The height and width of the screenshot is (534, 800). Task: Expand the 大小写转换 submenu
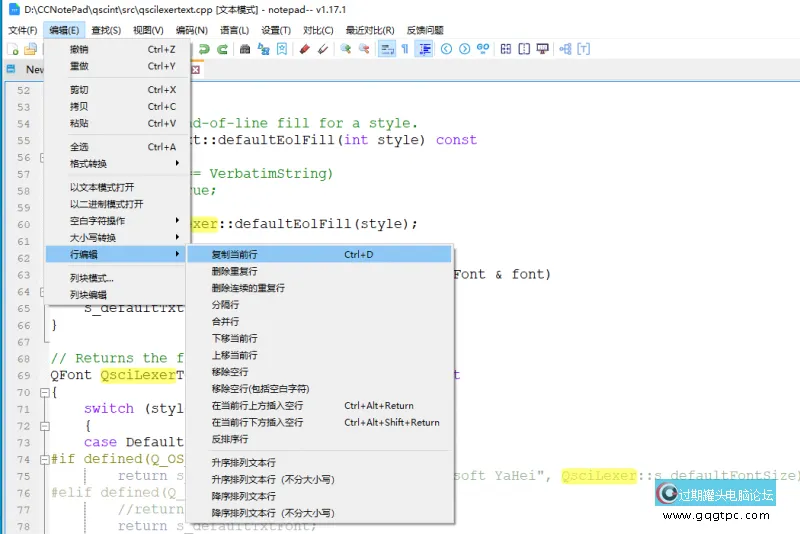pyautogui.click(x=117, y=238)
